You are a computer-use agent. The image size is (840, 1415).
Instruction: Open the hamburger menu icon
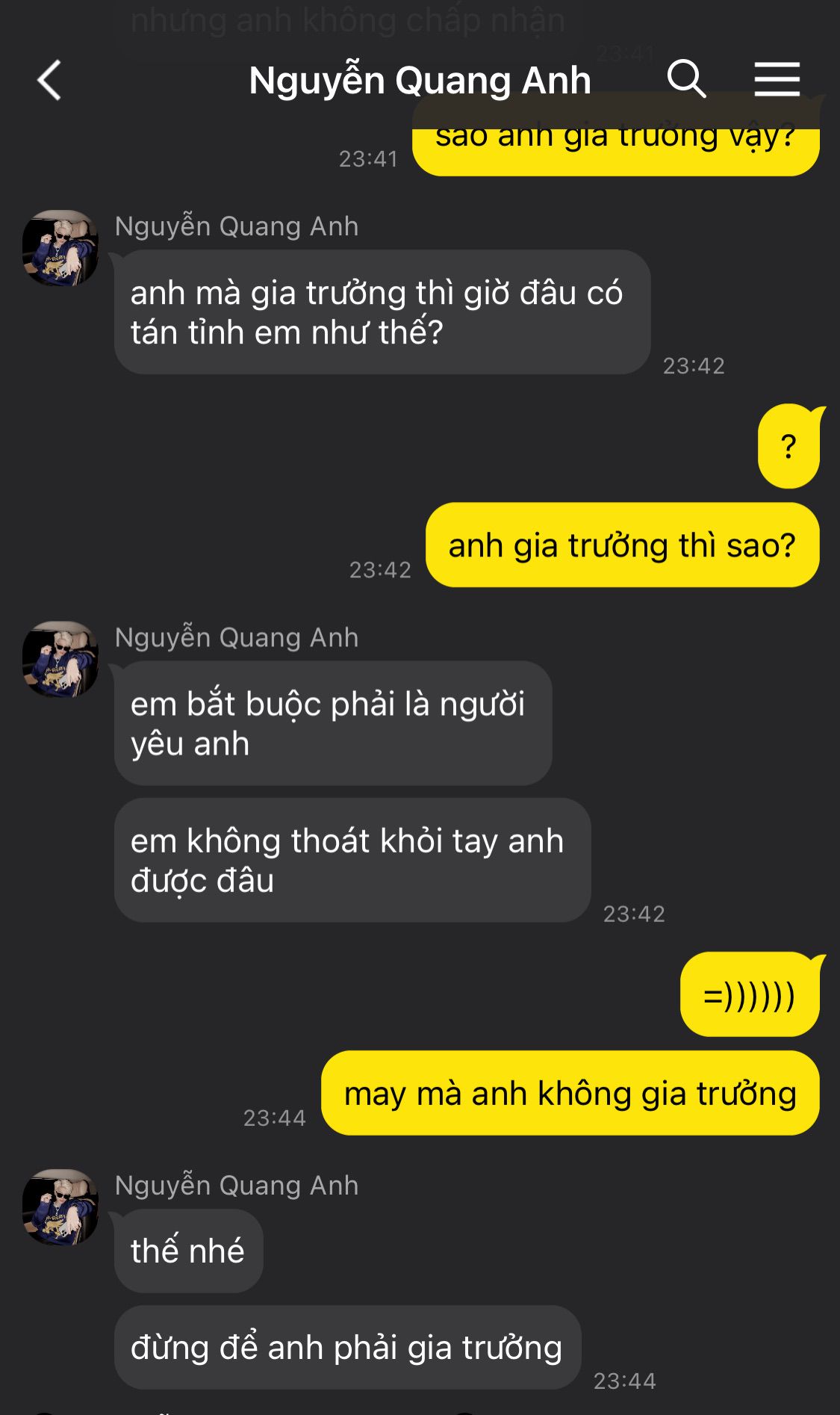[x=777, y=79]
